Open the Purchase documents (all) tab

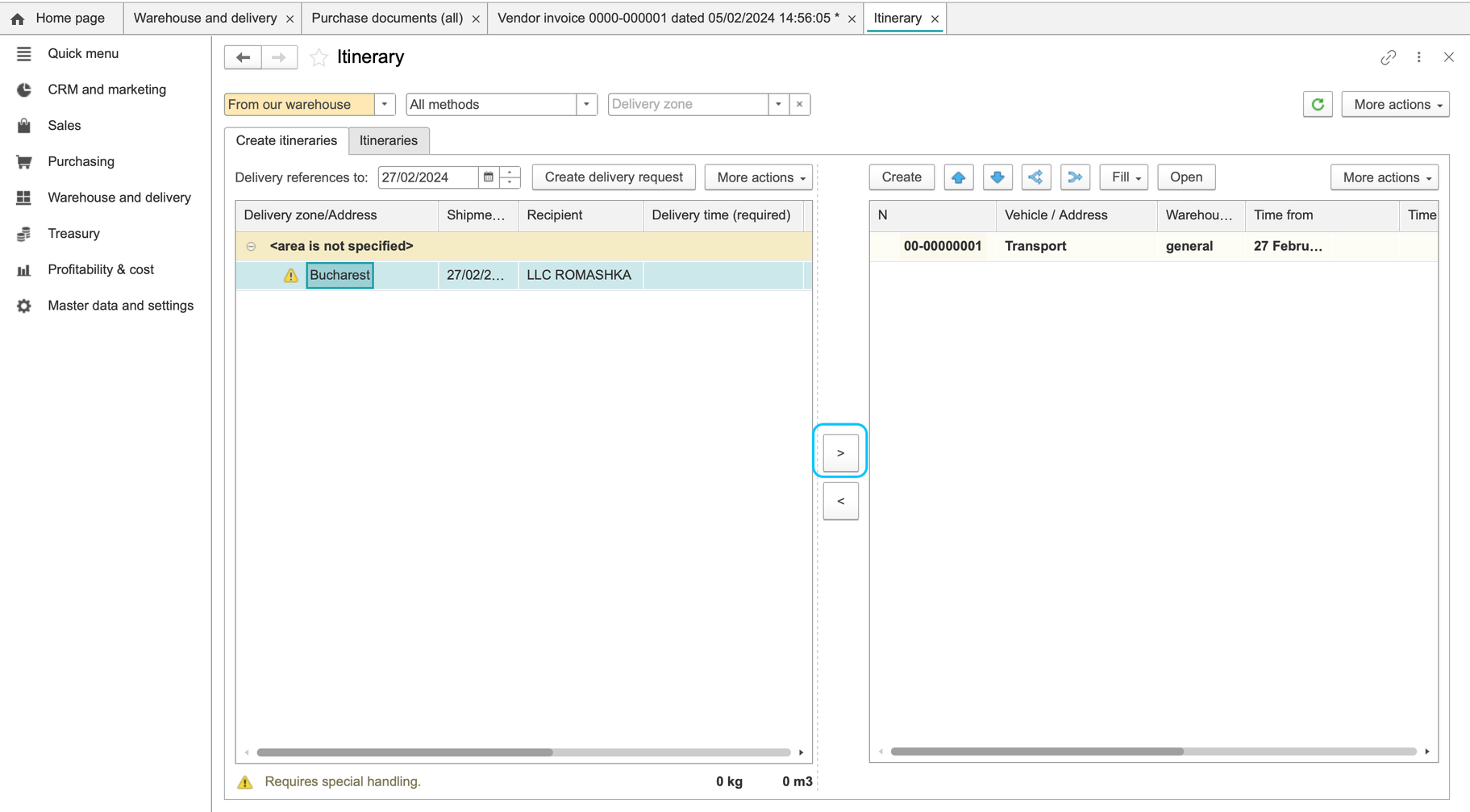[x=387, y=18]
